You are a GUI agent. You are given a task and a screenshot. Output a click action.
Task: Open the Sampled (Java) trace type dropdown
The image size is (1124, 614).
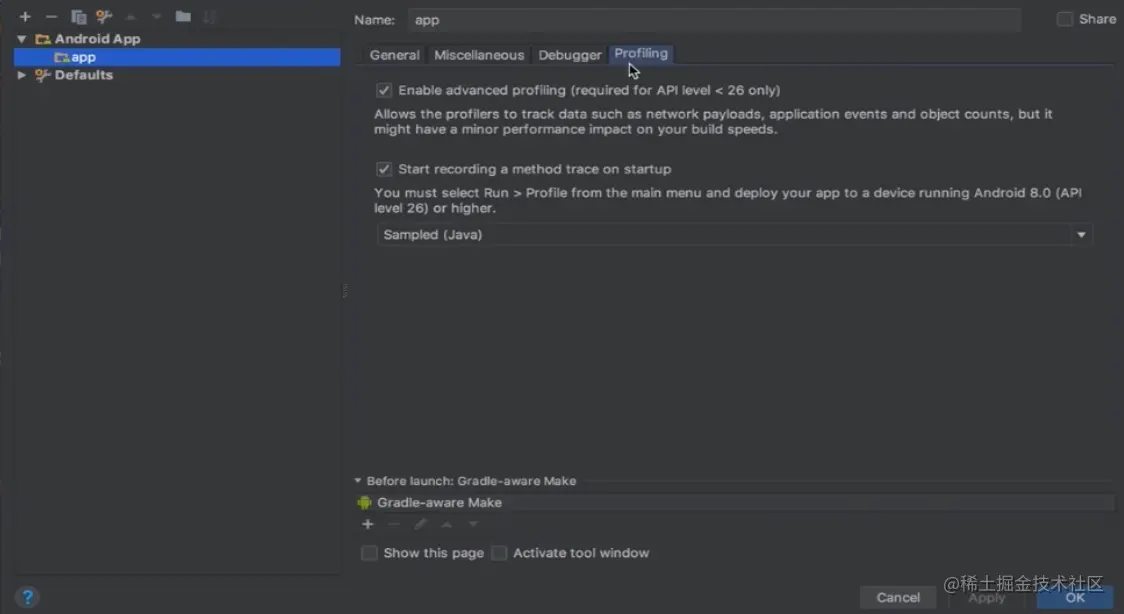point(734,234)
